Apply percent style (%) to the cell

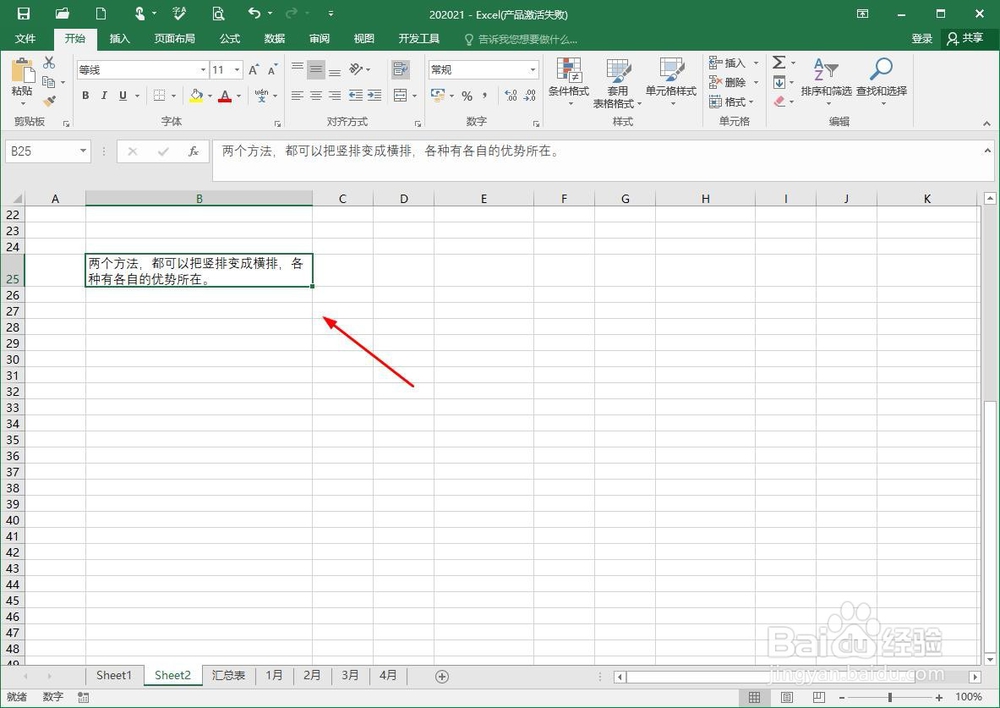point(466,95)
